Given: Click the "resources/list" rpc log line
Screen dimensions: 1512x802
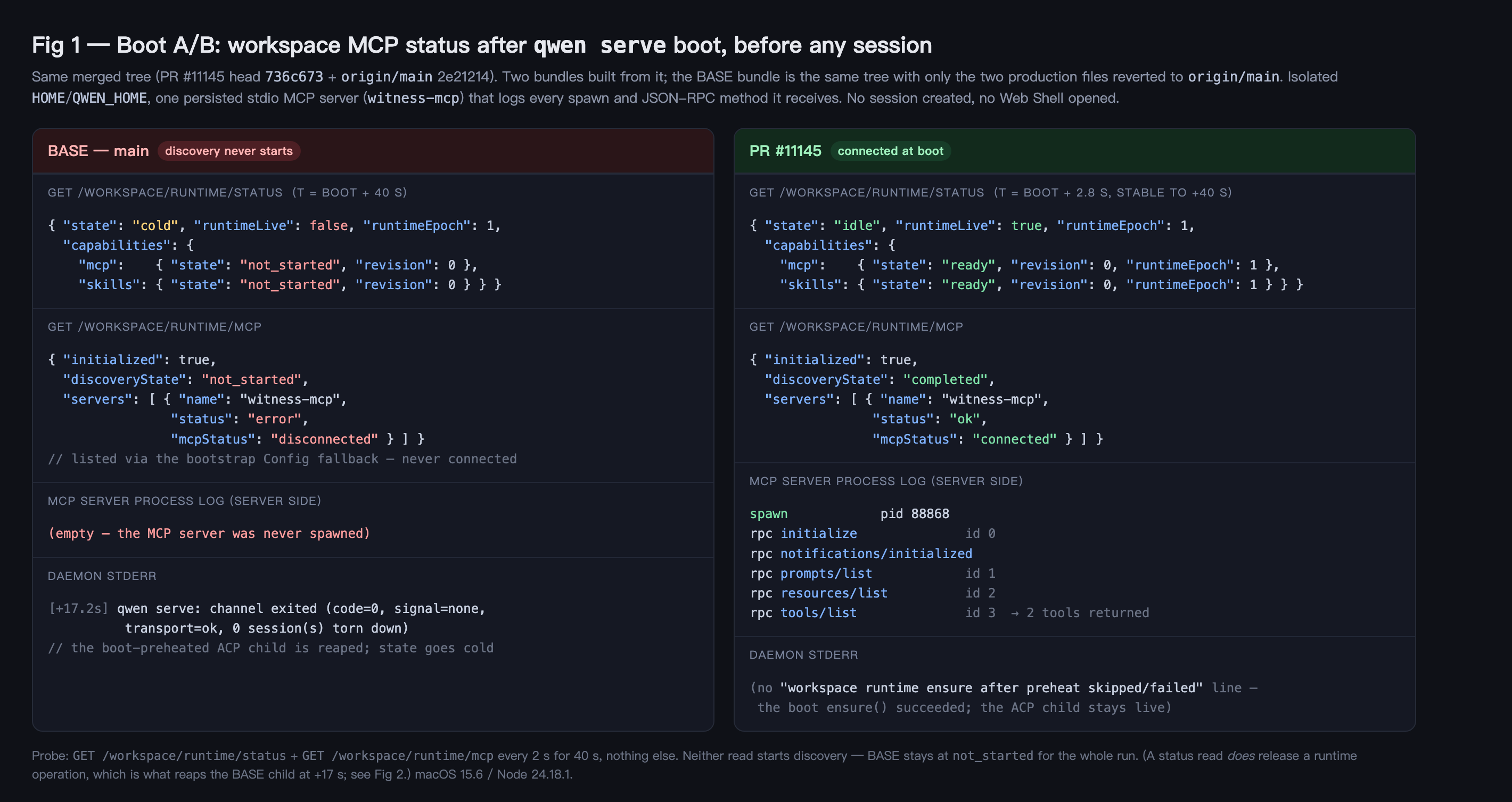Looking at the screenshot, I should point(872,593).
